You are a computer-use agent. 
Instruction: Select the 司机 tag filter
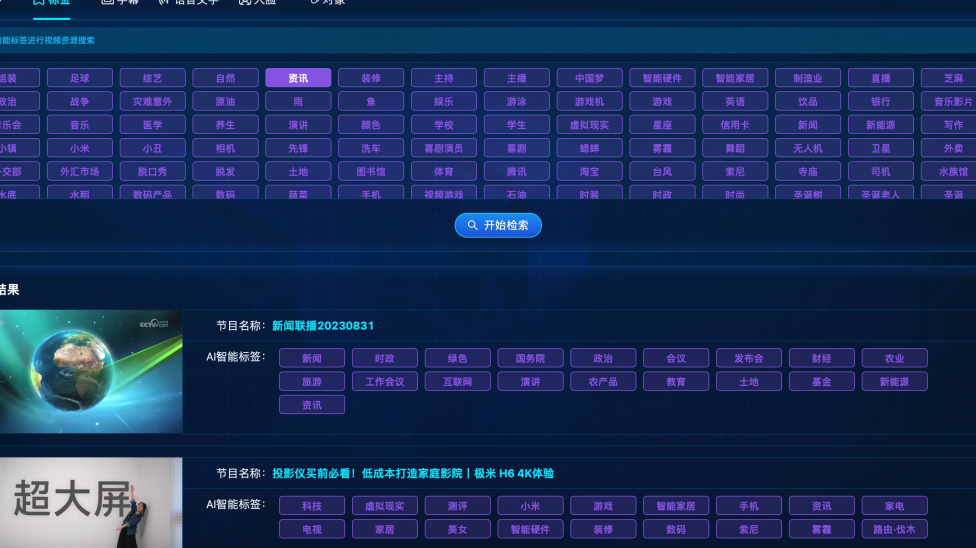pyautogui.click(x=881, y=171)
